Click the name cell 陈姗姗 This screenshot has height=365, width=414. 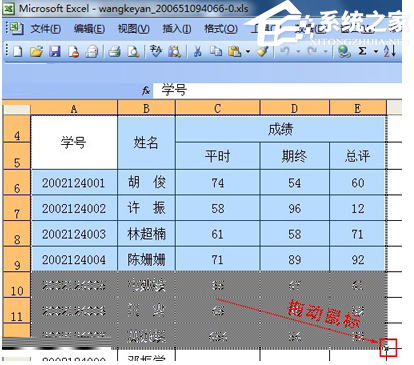coord(146,260)
